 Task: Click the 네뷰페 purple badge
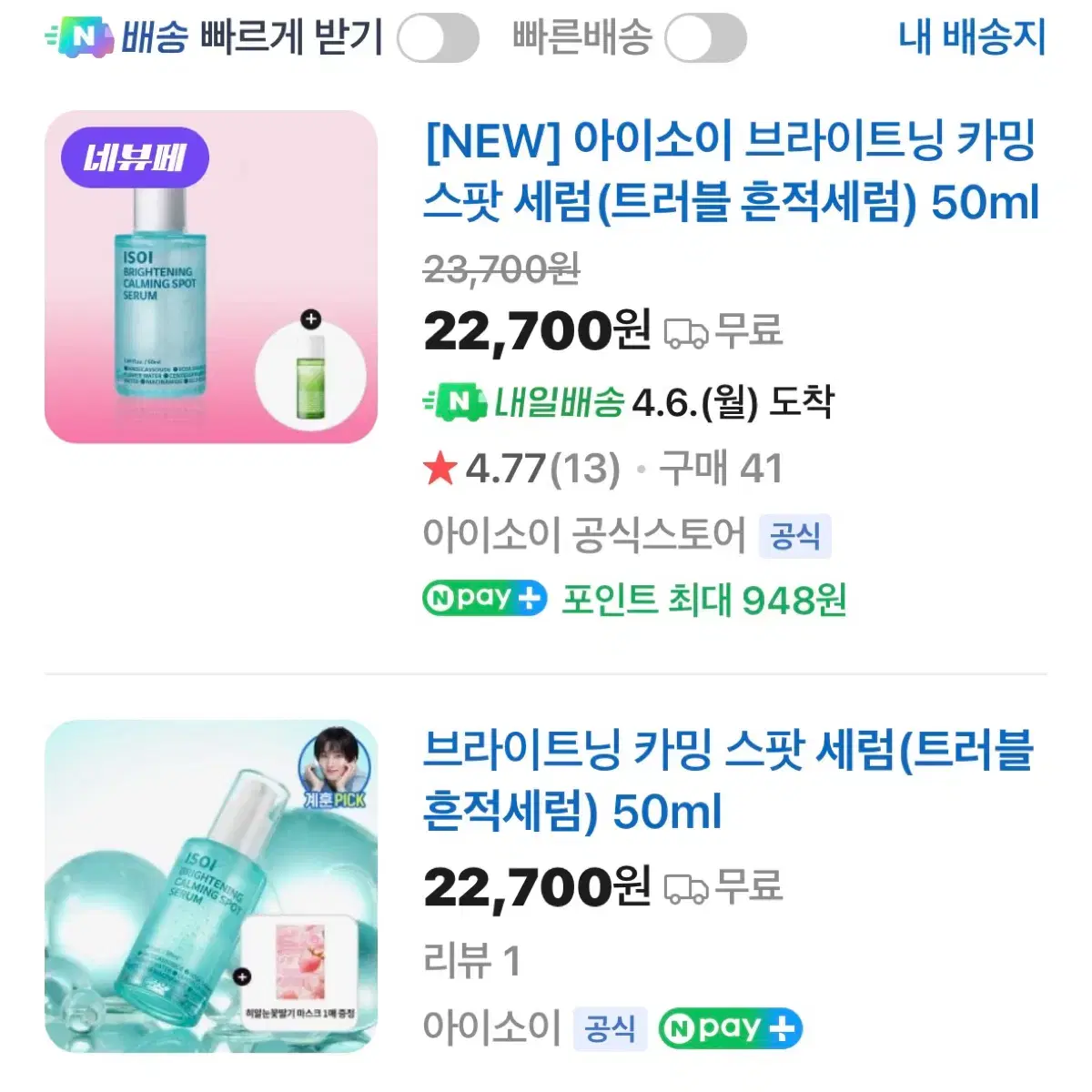135,158
